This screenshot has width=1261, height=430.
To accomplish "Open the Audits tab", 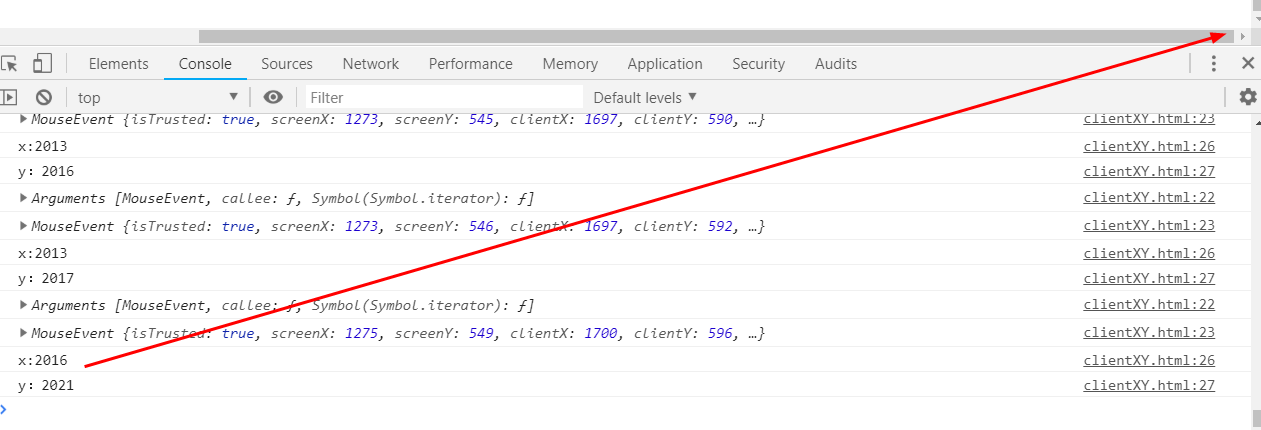I will pos(836,64).
